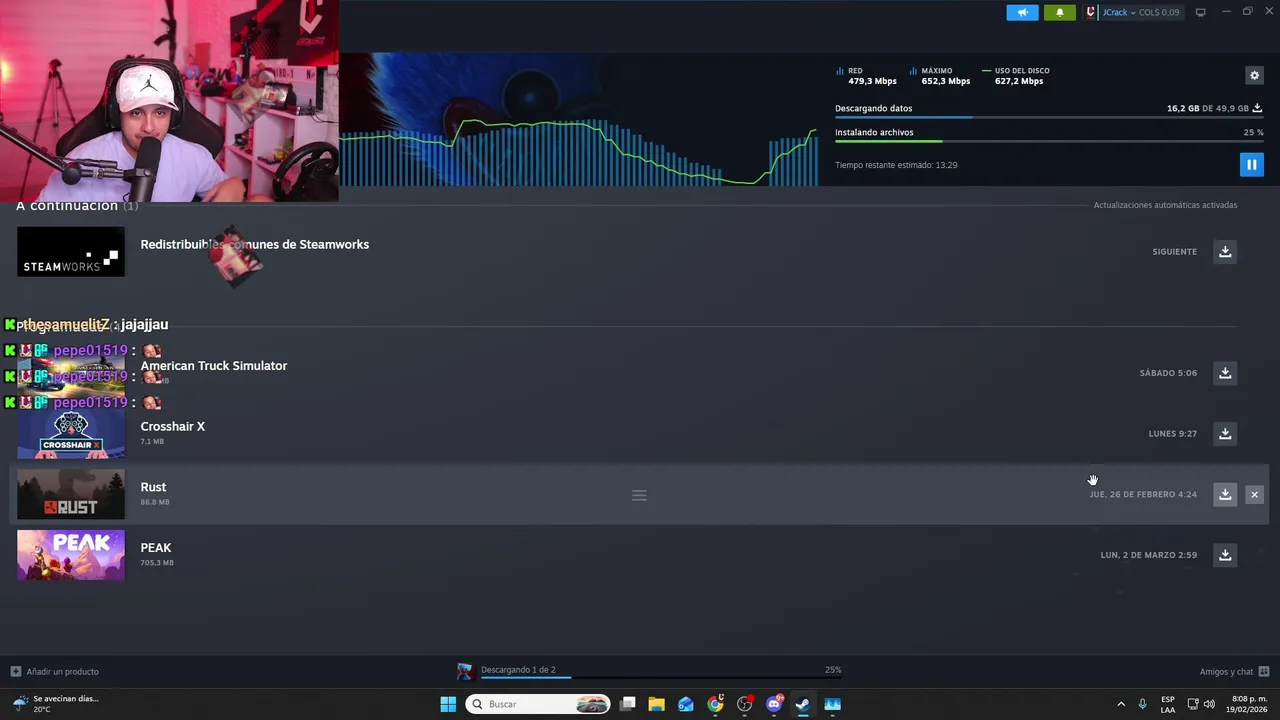Pause the current Steam download
1280x720 pixels.
(x=1251, y=165)
